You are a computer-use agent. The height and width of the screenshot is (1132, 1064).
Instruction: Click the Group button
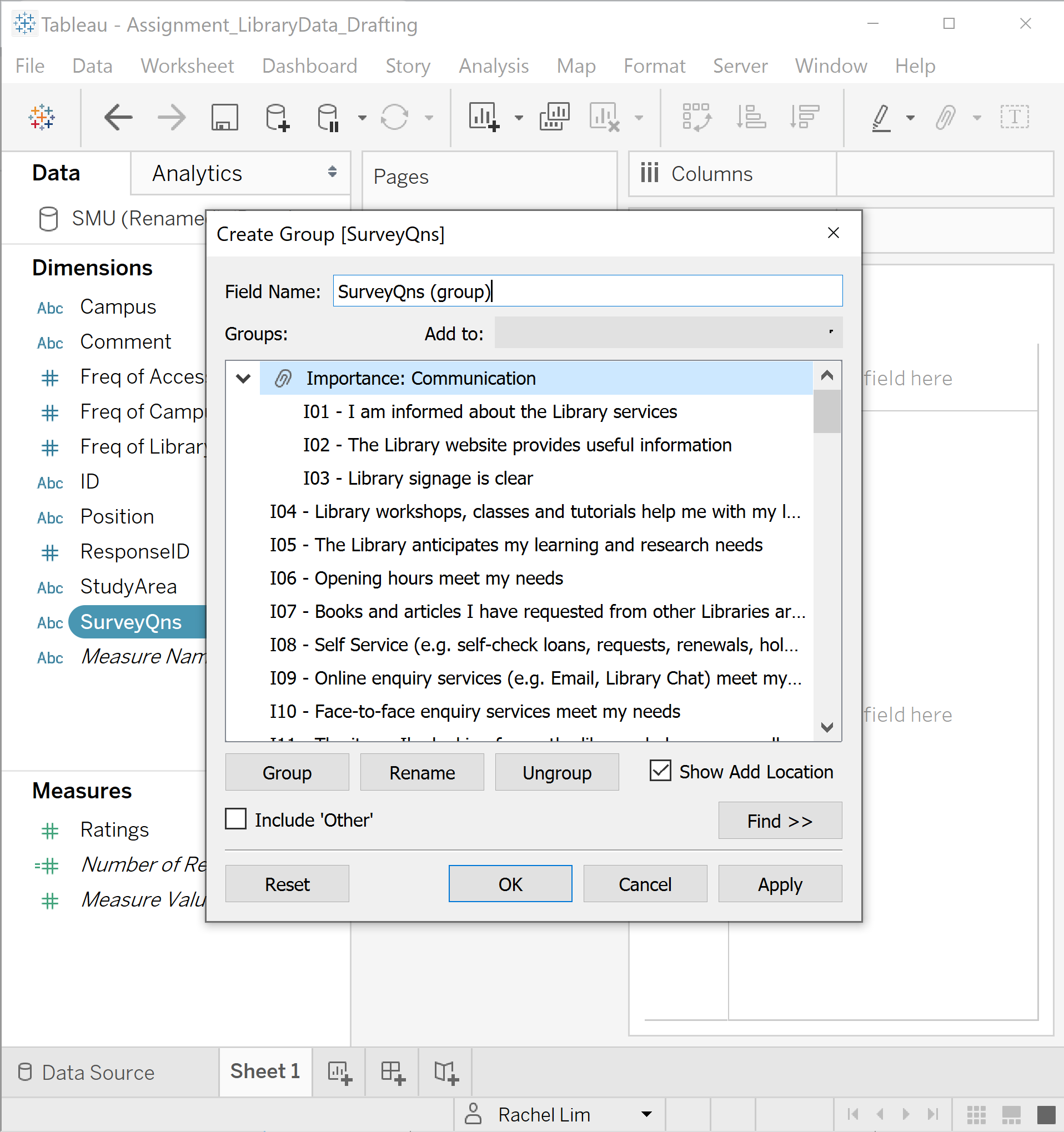click(287, 772)
